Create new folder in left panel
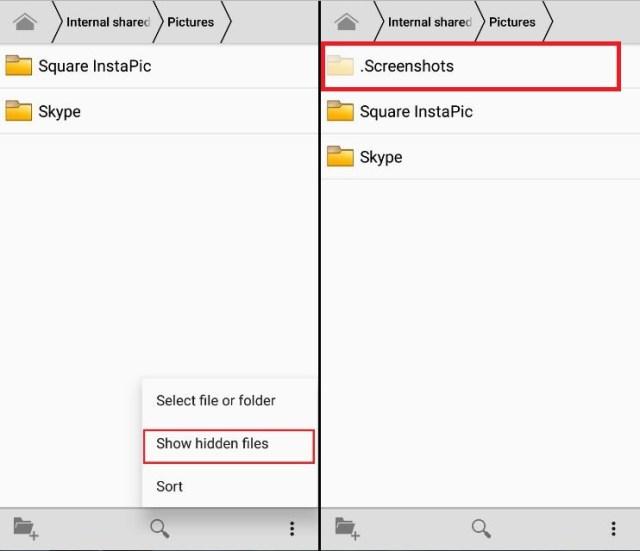Image resolution: width=640 pixels, height=551 pixels. pos(26,529)
